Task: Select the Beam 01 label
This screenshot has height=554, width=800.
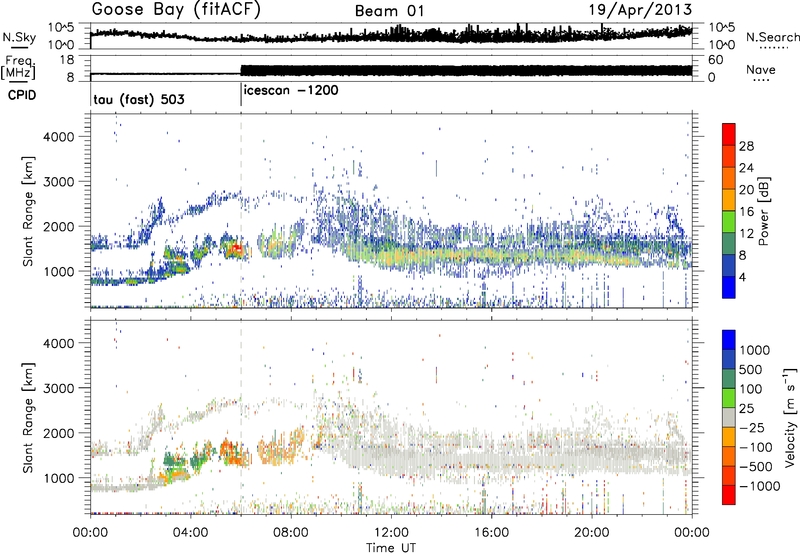Action: (389, 11)
